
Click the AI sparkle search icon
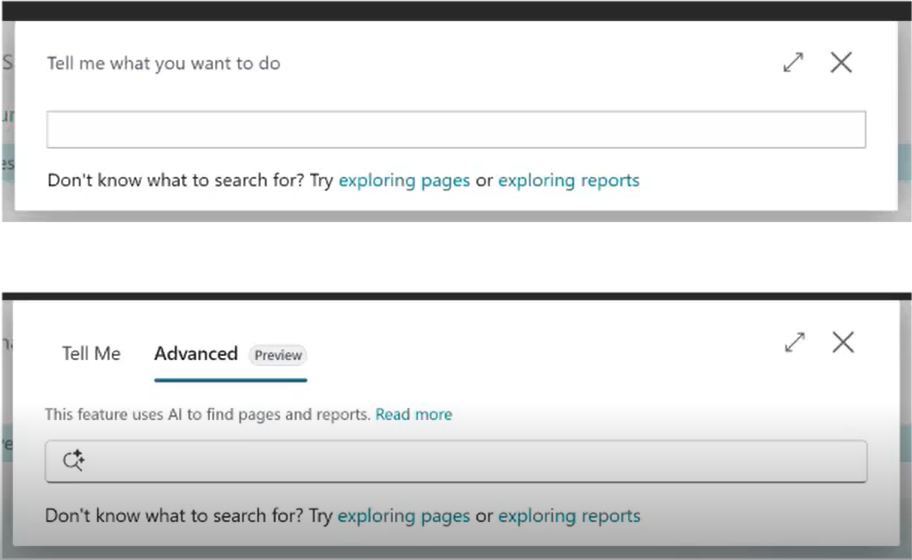pyautogui.click(x=73, y=461)
